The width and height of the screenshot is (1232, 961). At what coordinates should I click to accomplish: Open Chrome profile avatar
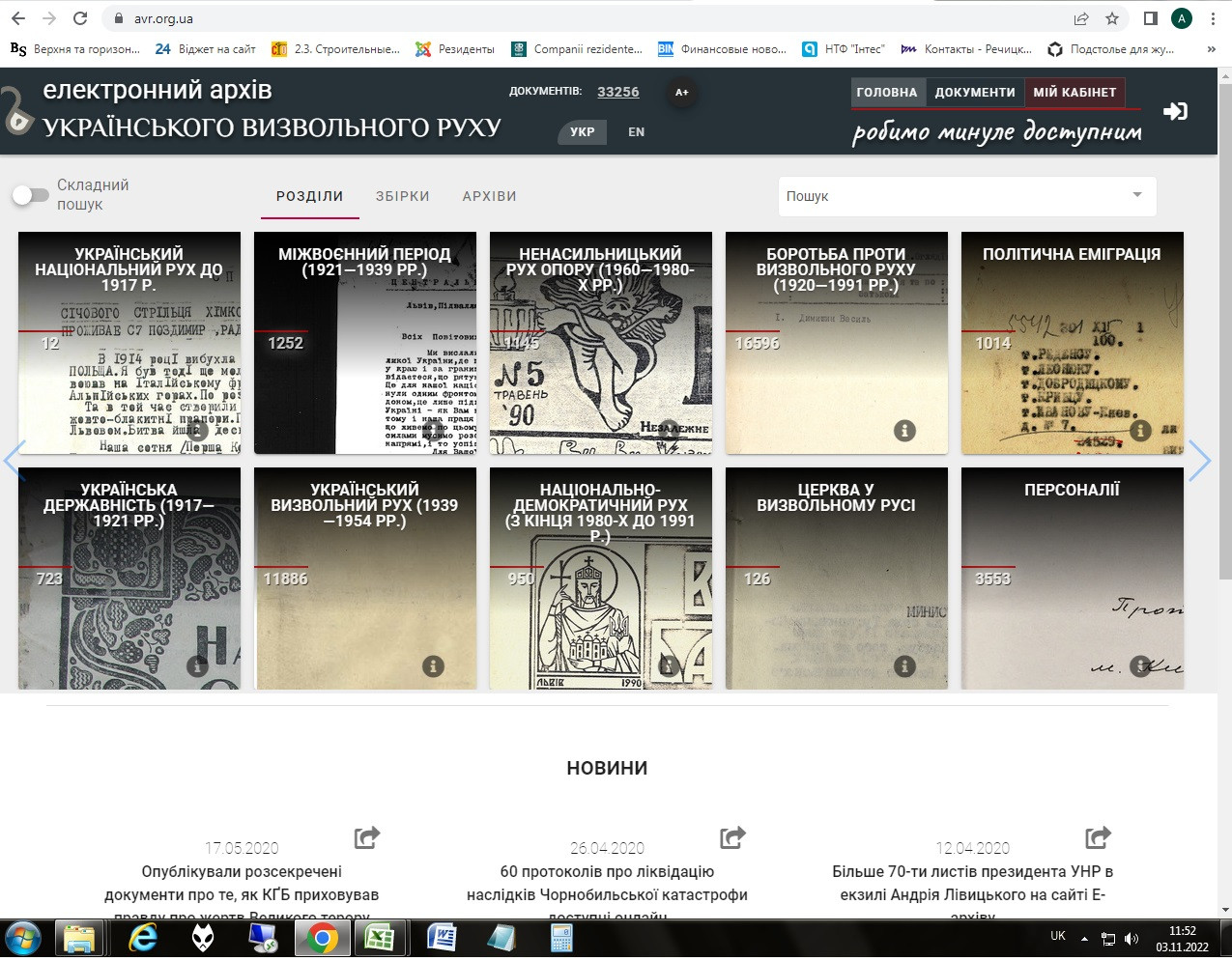pos(1181,18)
